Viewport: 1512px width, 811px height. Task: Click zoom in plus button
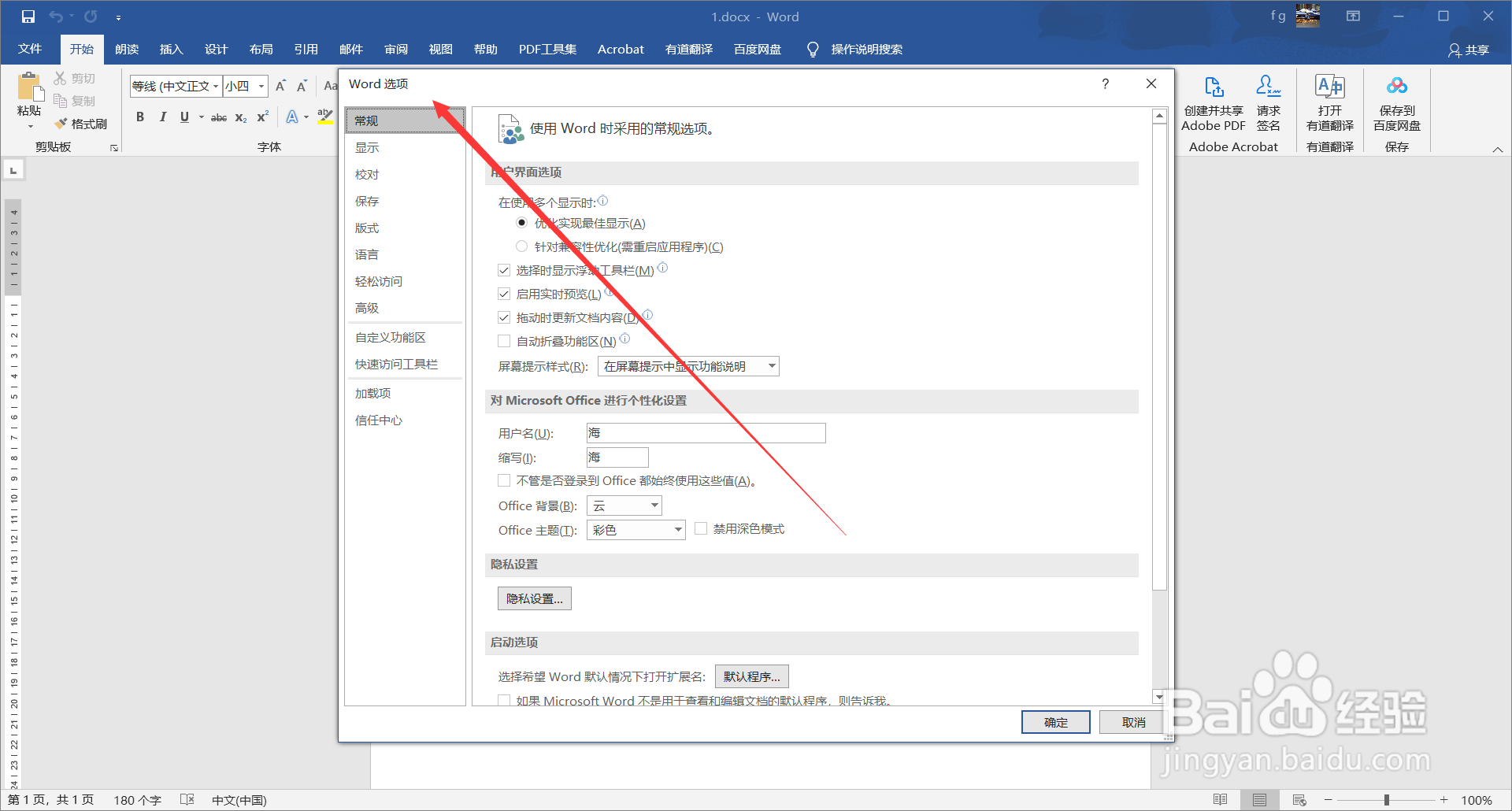point(1443,800)
